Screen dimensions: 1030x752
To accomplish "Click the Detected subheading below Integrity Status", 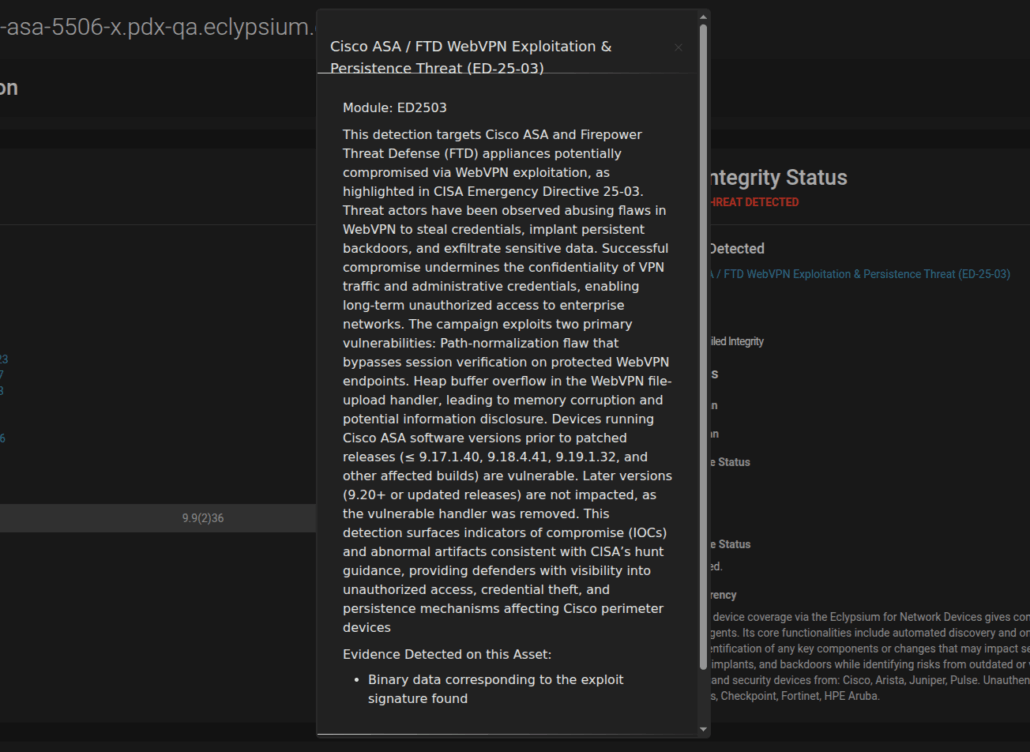I will pos(736,249).
